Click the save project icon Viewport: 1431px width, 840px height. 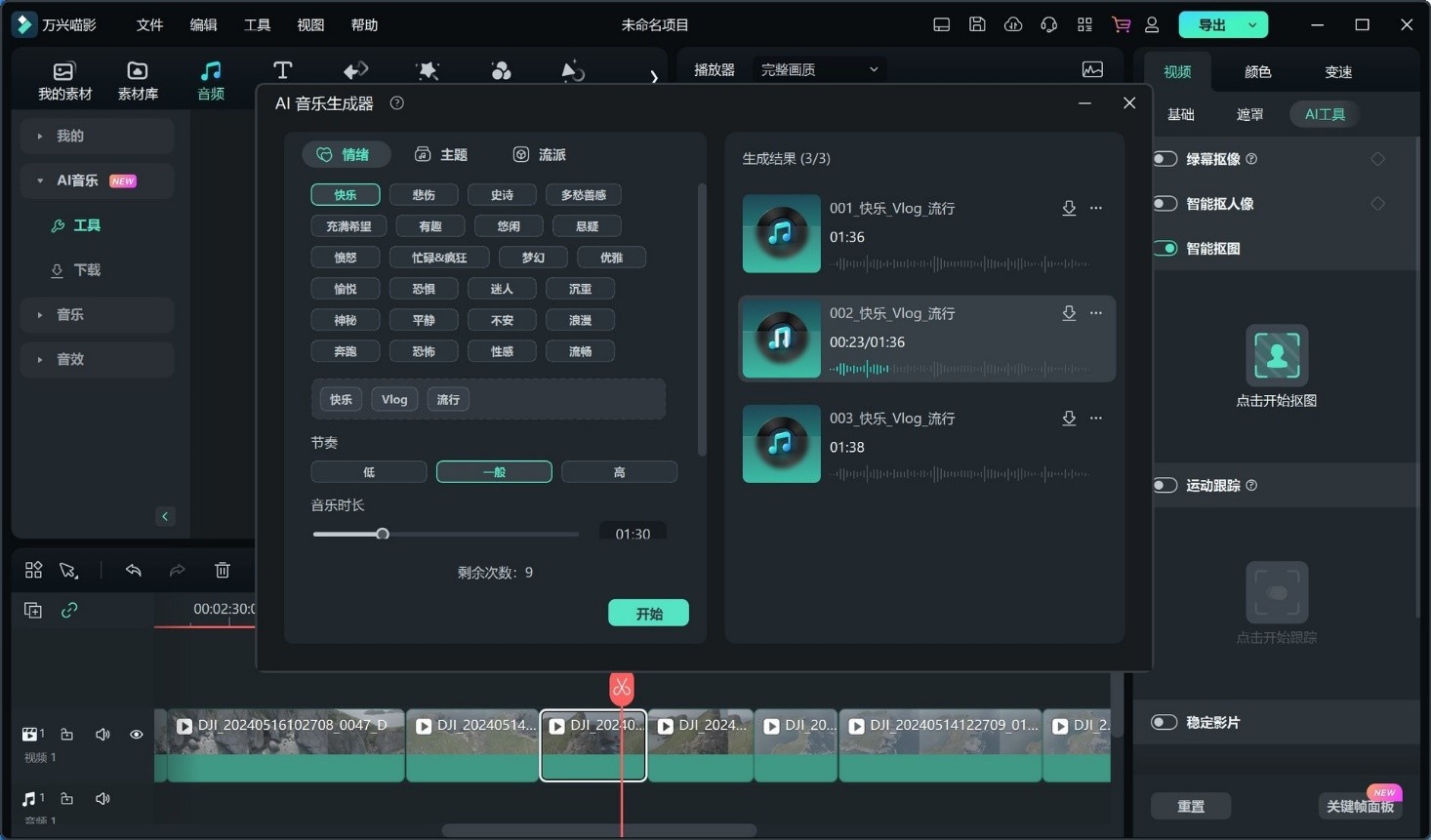pos(977,24)
